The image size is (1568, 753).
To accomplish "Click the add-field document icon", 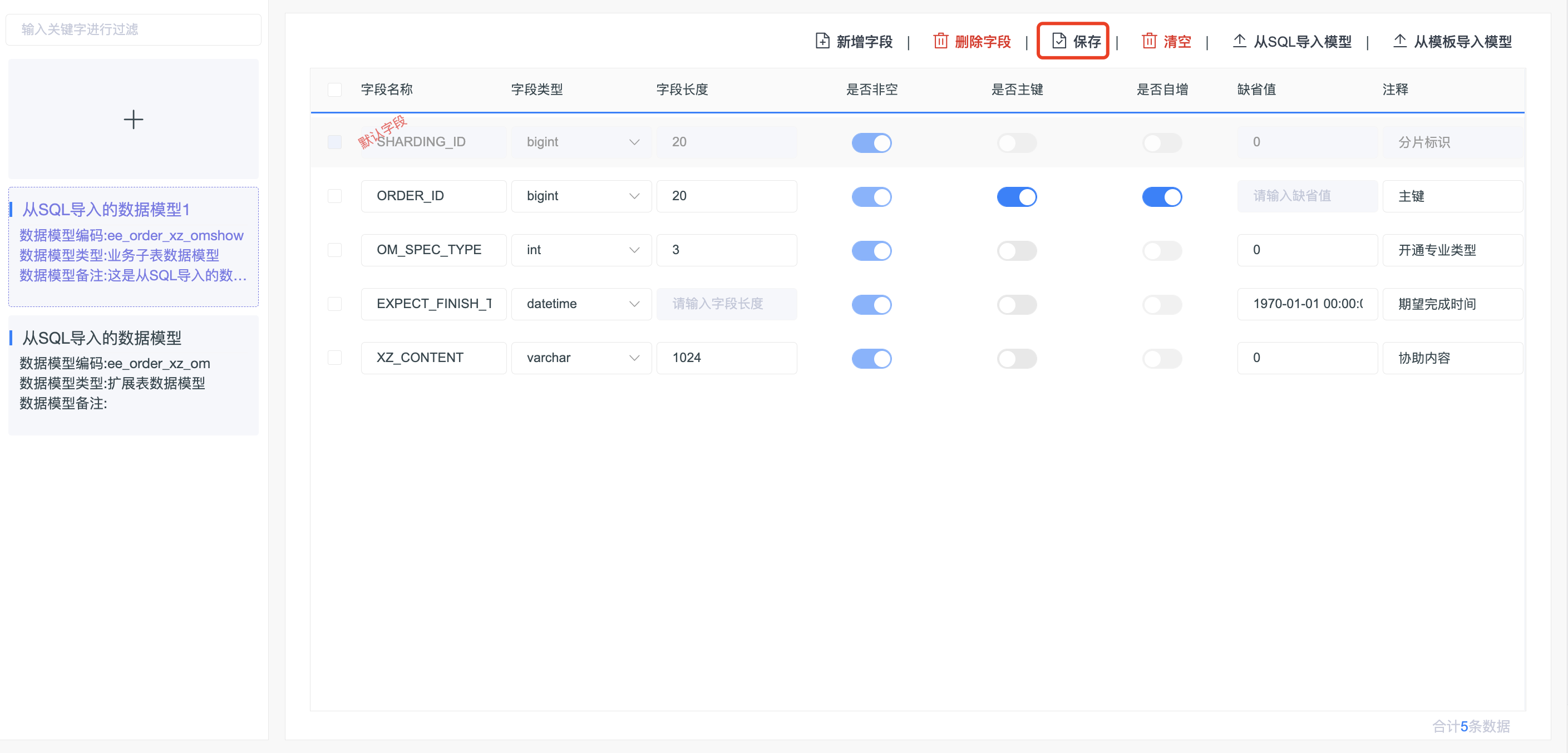I will pos(822,41).
